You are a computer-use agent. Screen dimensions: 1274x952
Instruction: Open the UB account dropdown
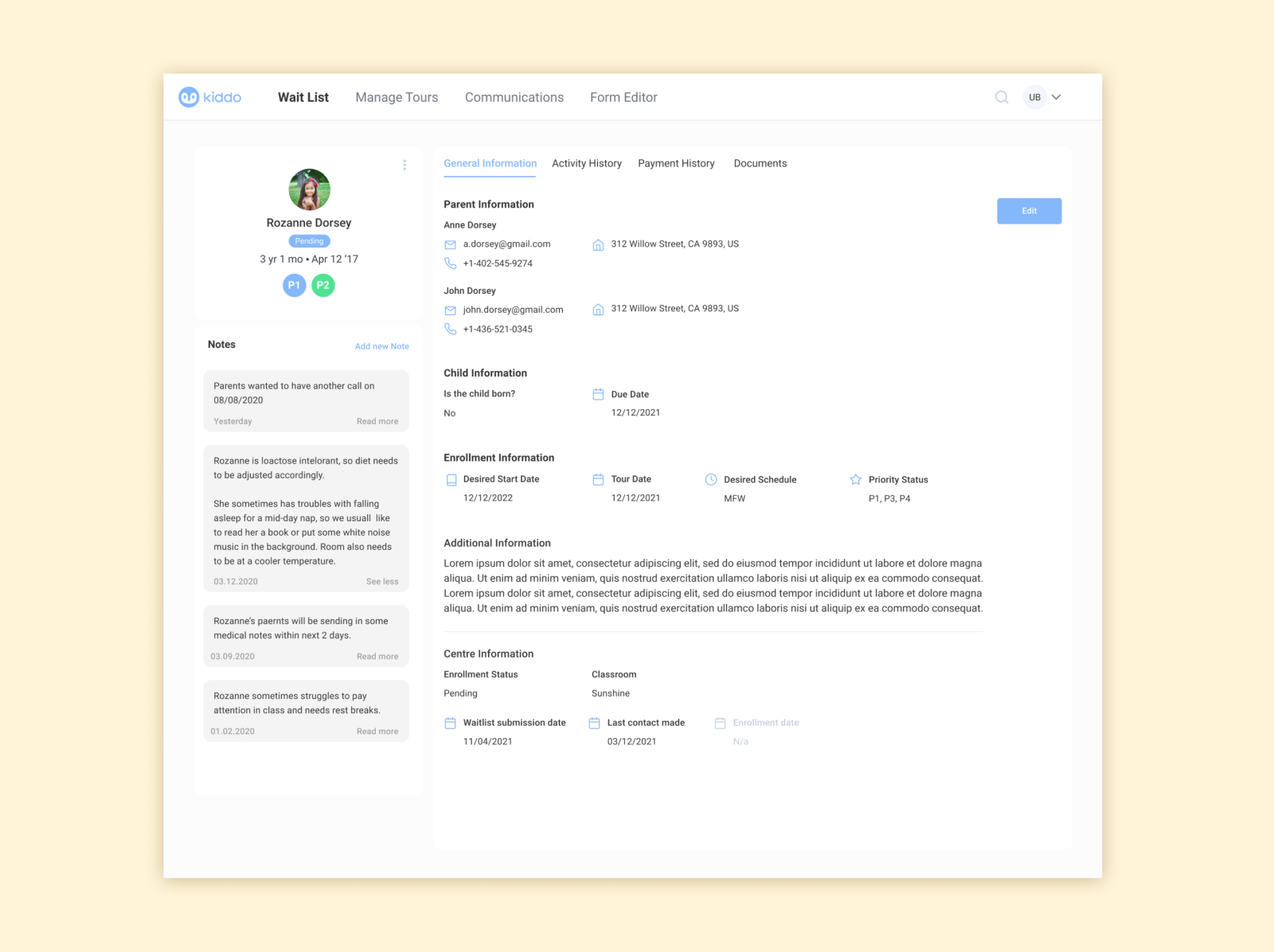[x=1041, y=96]
